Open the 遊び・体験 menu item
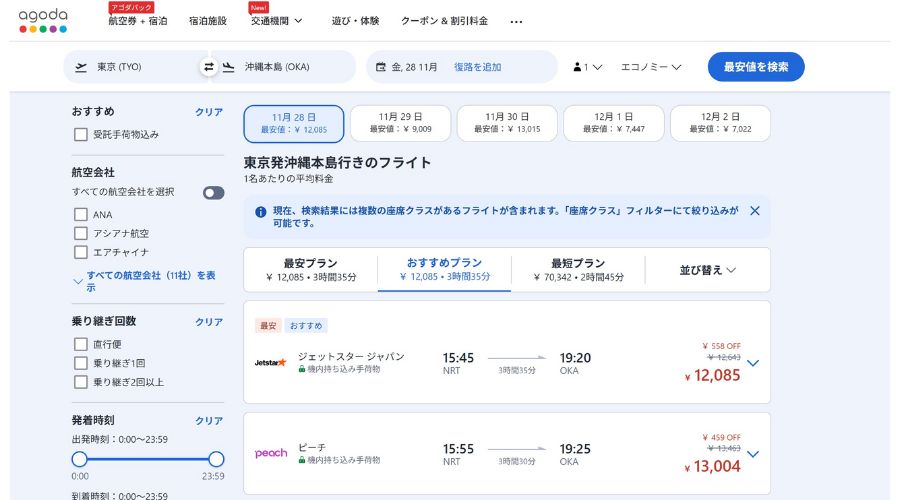This screenshot has width=900, height=500. 355,21
